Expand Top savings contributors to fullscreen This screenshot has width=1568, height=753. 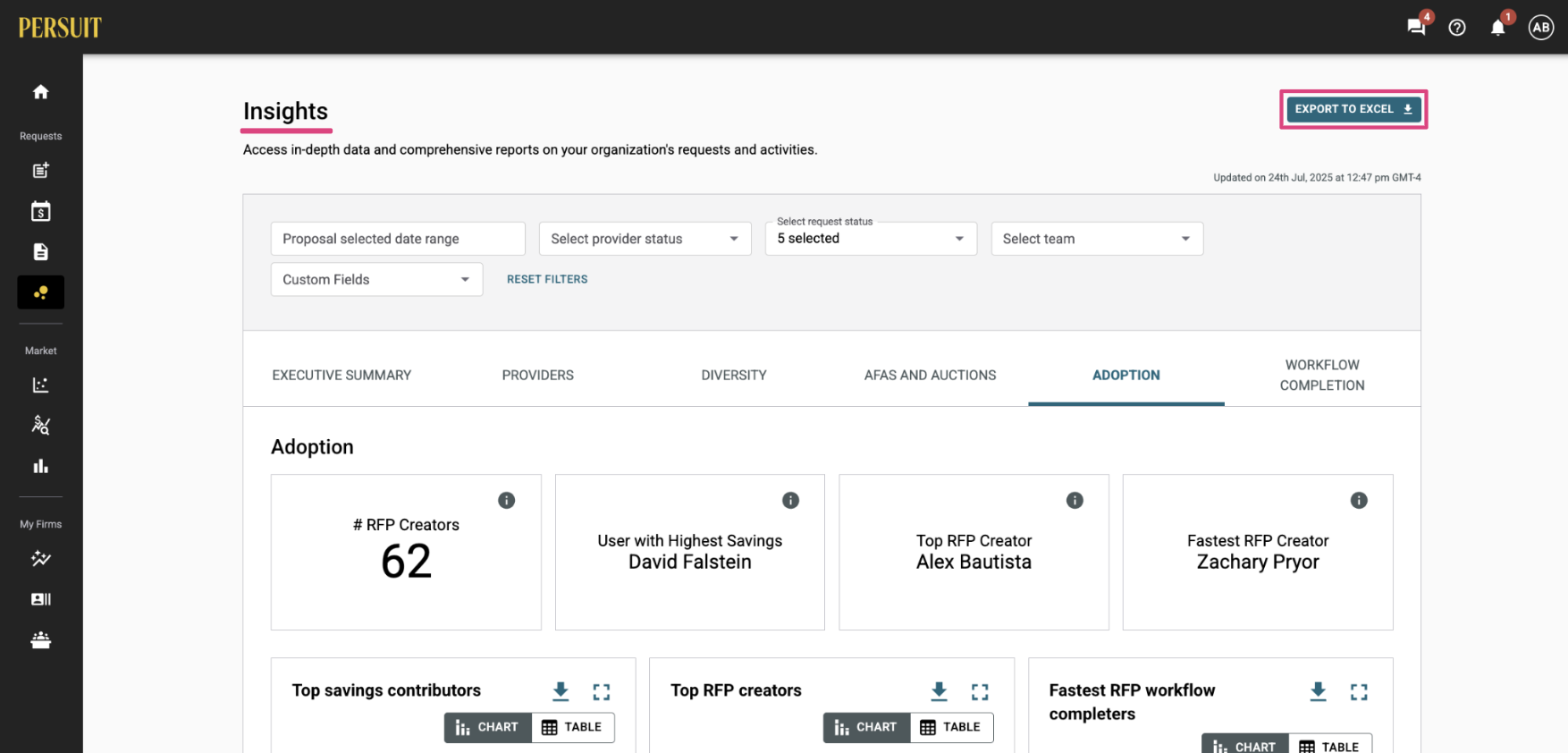point(602,691)
